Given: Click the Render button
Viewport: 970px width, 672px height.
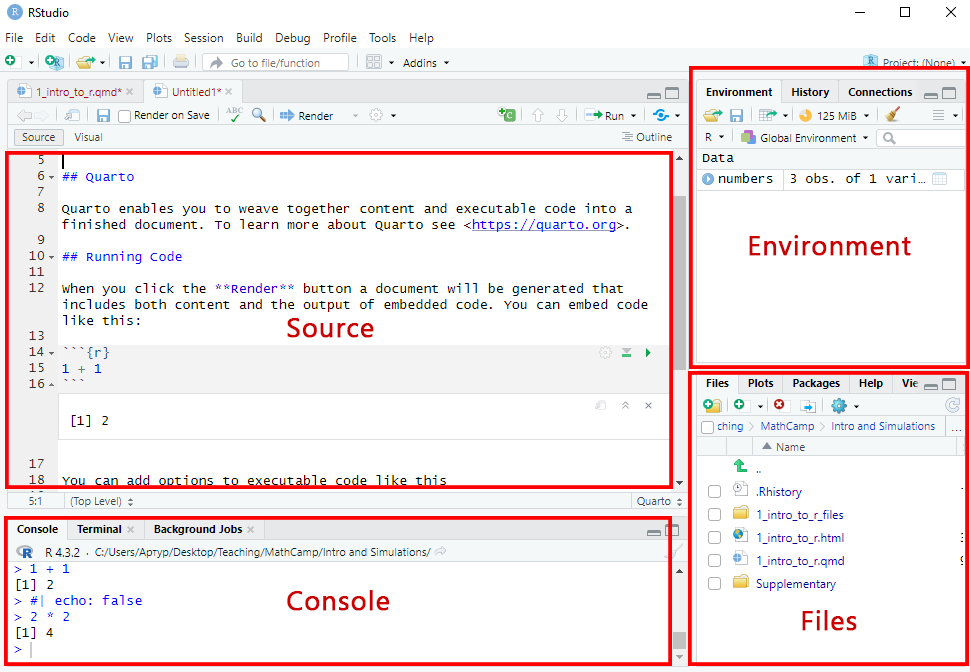Looking at the screenshot, I should (307, 116).
